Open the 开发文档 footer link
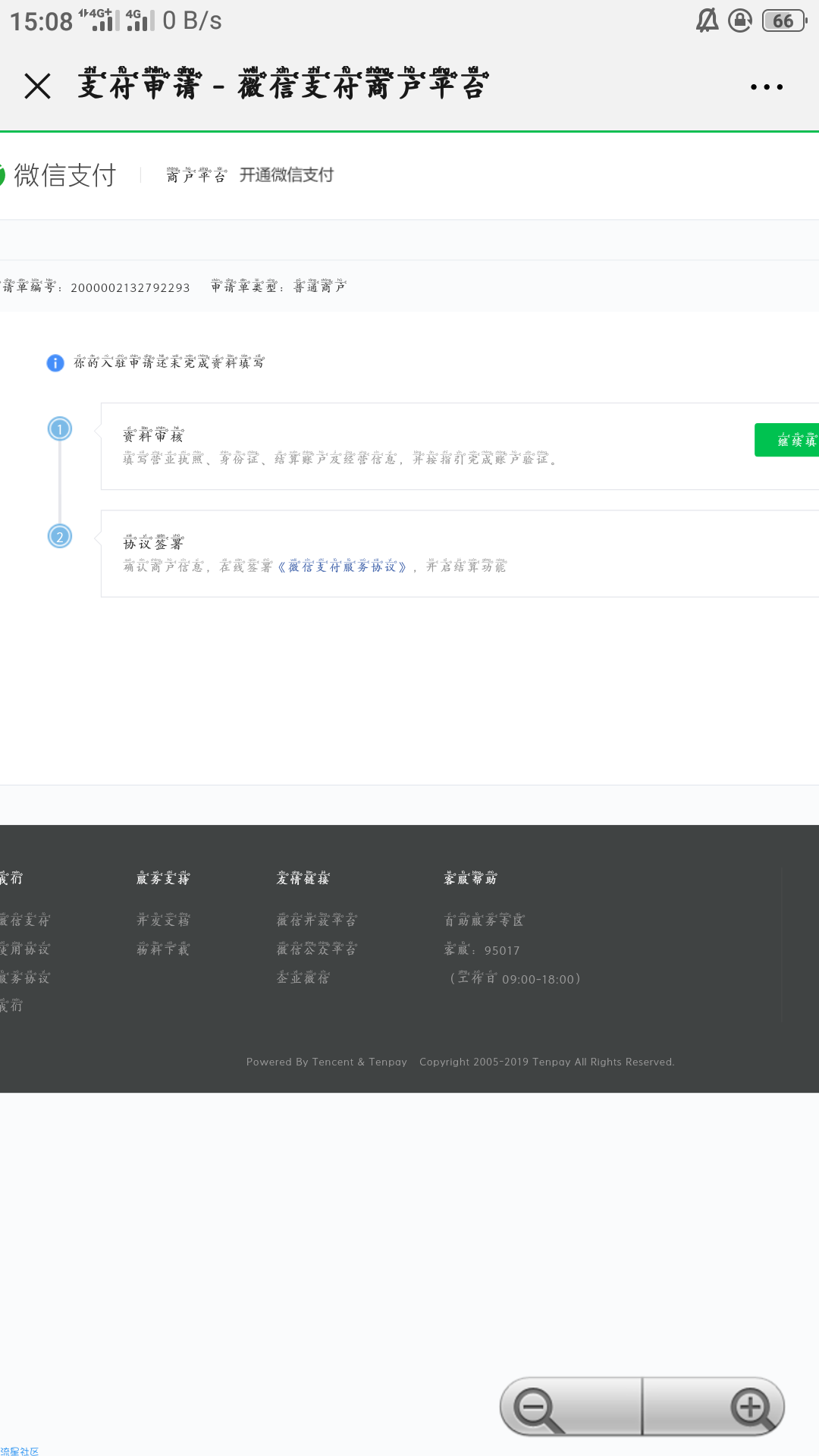 click(163, 920)
